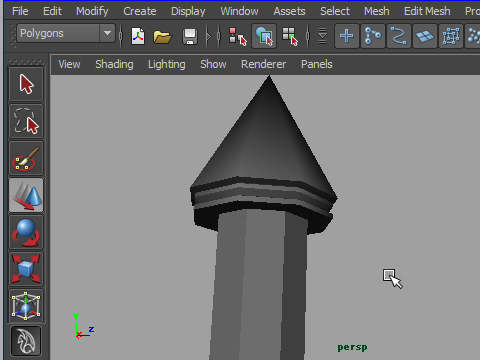
Task: Enable the points selection mask plus icon
Action: (x=347, y=36)
